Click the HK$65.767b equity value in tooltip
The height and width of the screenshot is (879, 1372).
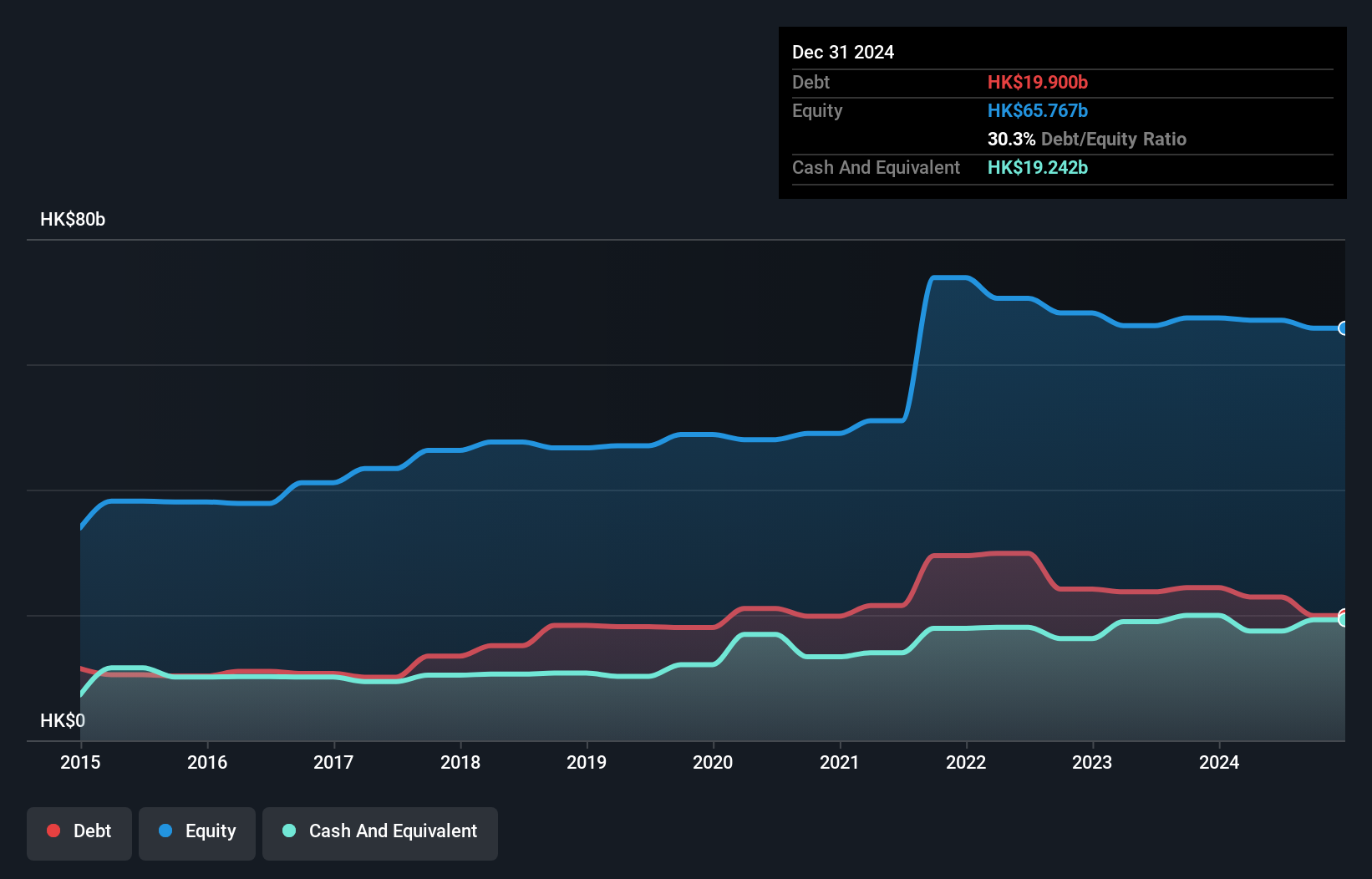click(1037, 110)
